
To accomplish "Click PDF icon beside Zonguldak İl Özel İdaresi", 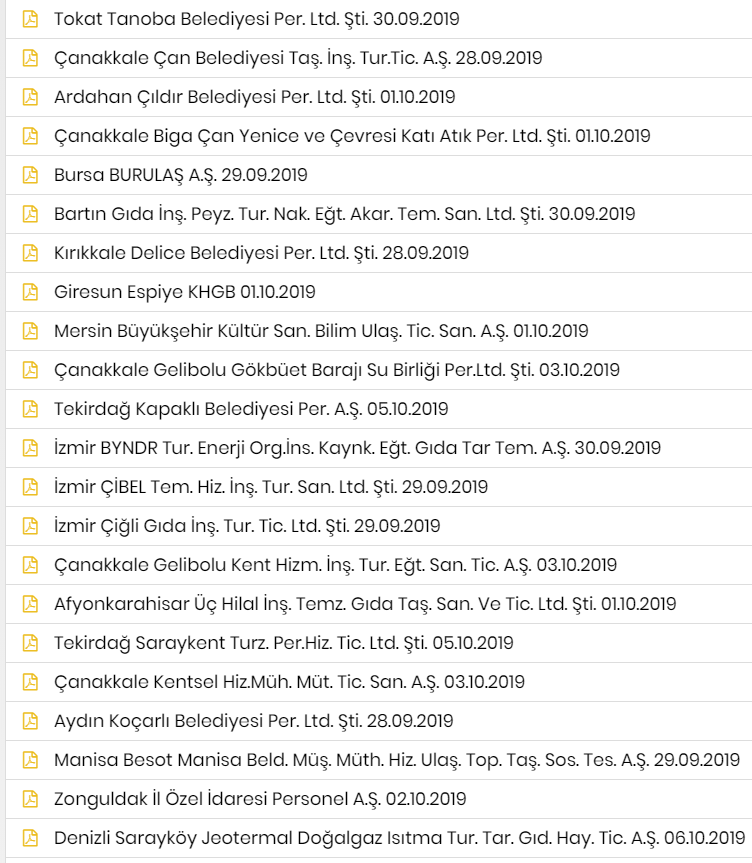I will tap(30, 799).
